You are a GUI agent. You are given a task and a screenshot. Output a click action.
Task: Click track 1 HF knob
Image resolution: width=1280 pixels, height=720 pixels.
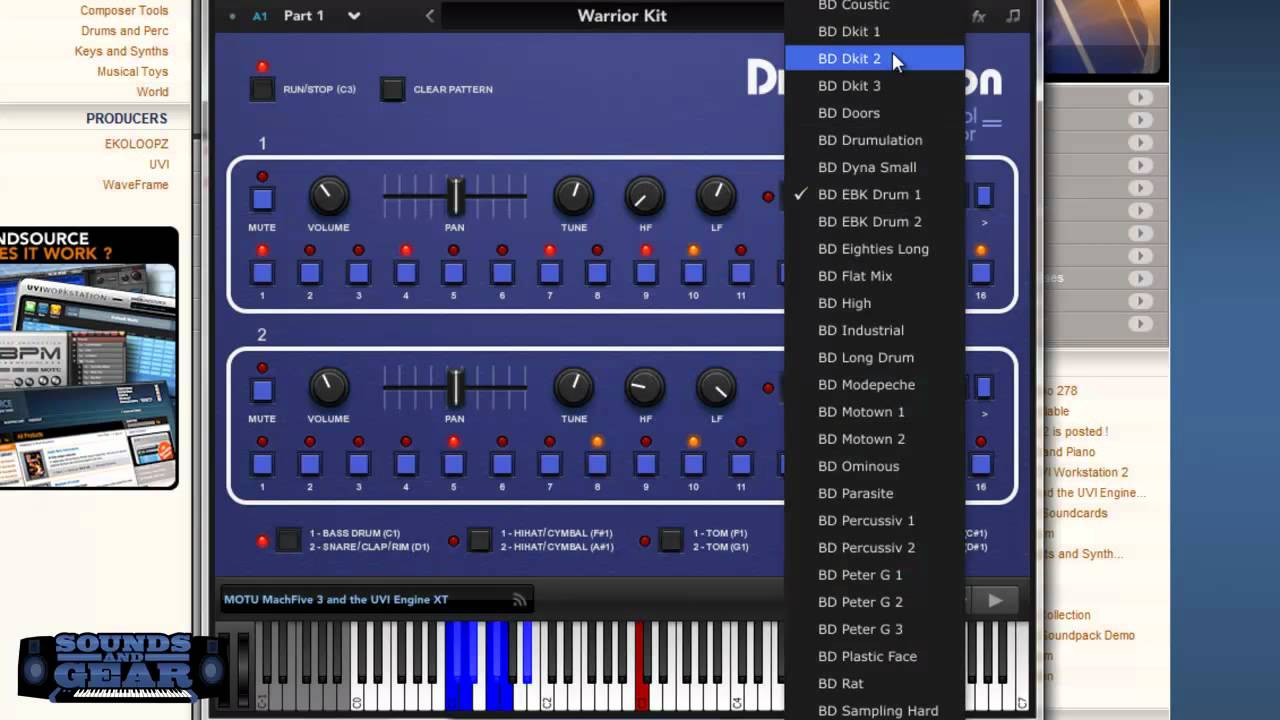(x=645, y=196)
